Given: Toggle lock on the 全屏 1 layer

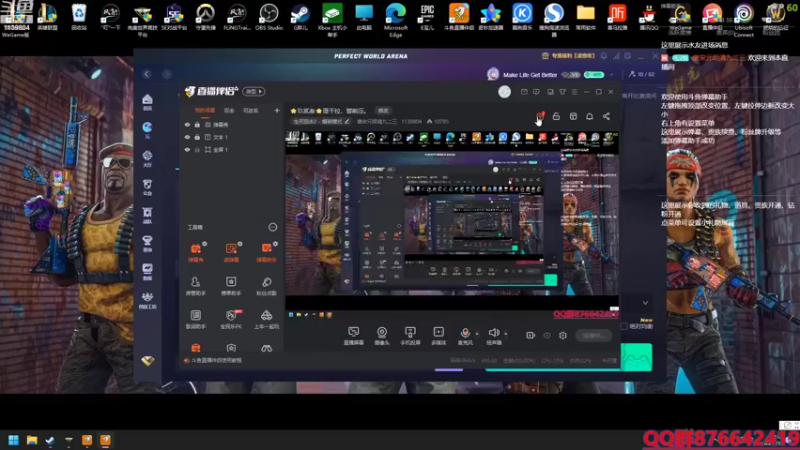Looking at the screenshot, I should point(197,149).
